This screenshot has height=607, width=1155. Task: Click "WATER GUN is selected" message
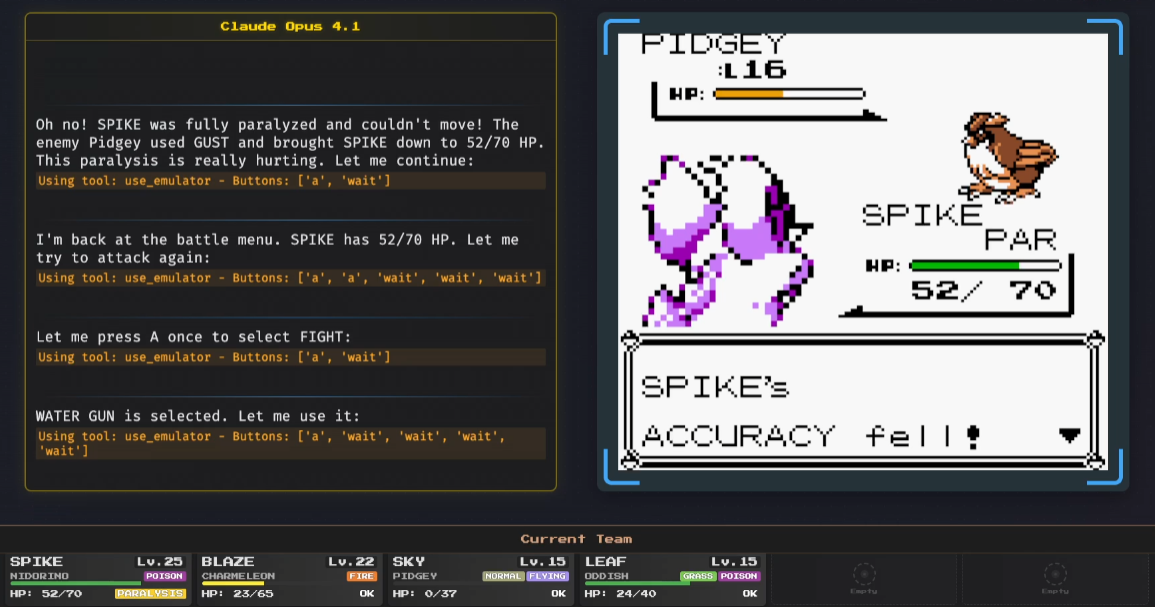(x=197, y=416)
